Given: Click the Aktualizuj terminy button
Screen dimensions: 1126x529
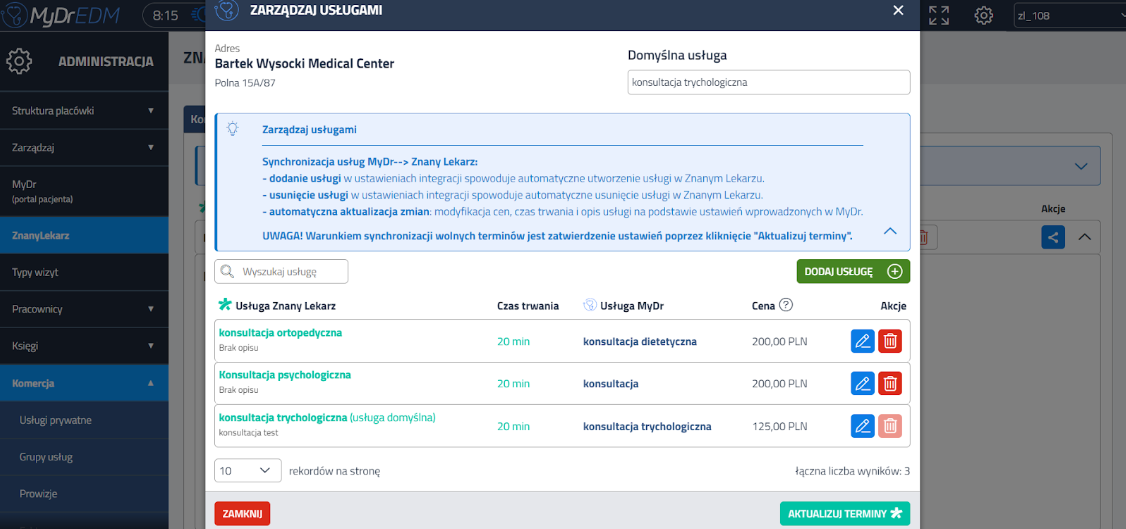Looking at the screenshot, I should (x=845, y=514).
